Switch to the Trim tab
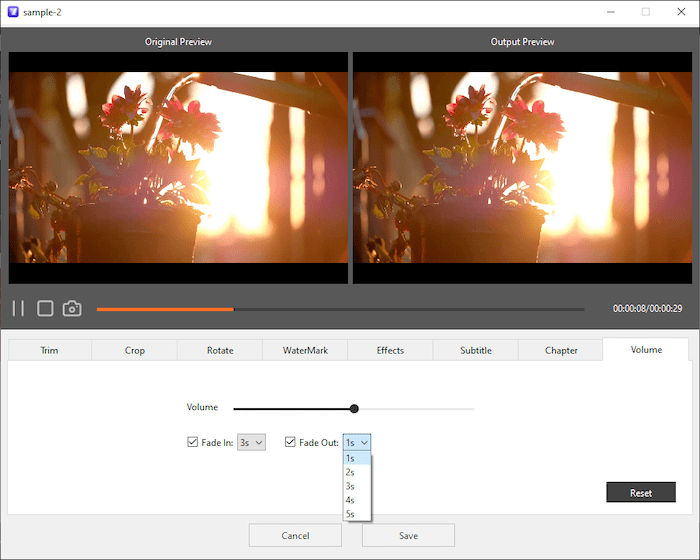Viewport: 700px width, 560px height. [49, 350]
